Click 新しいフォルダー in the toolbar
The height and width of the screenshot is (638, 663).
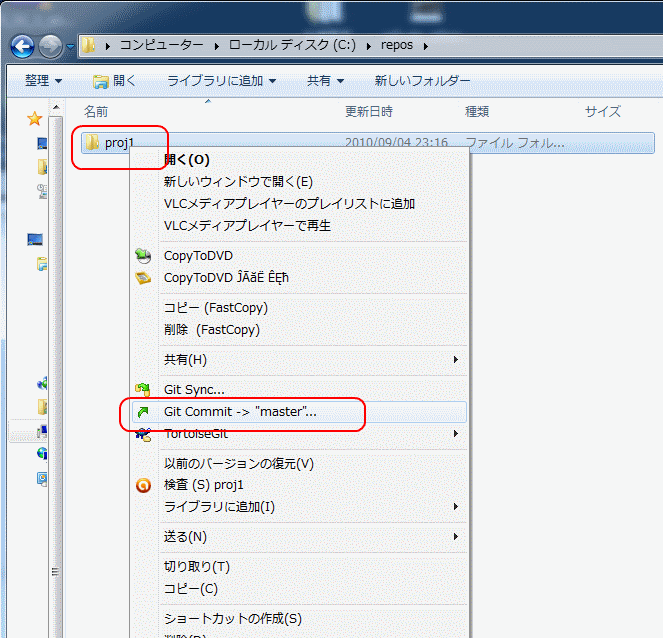(422, 80)
